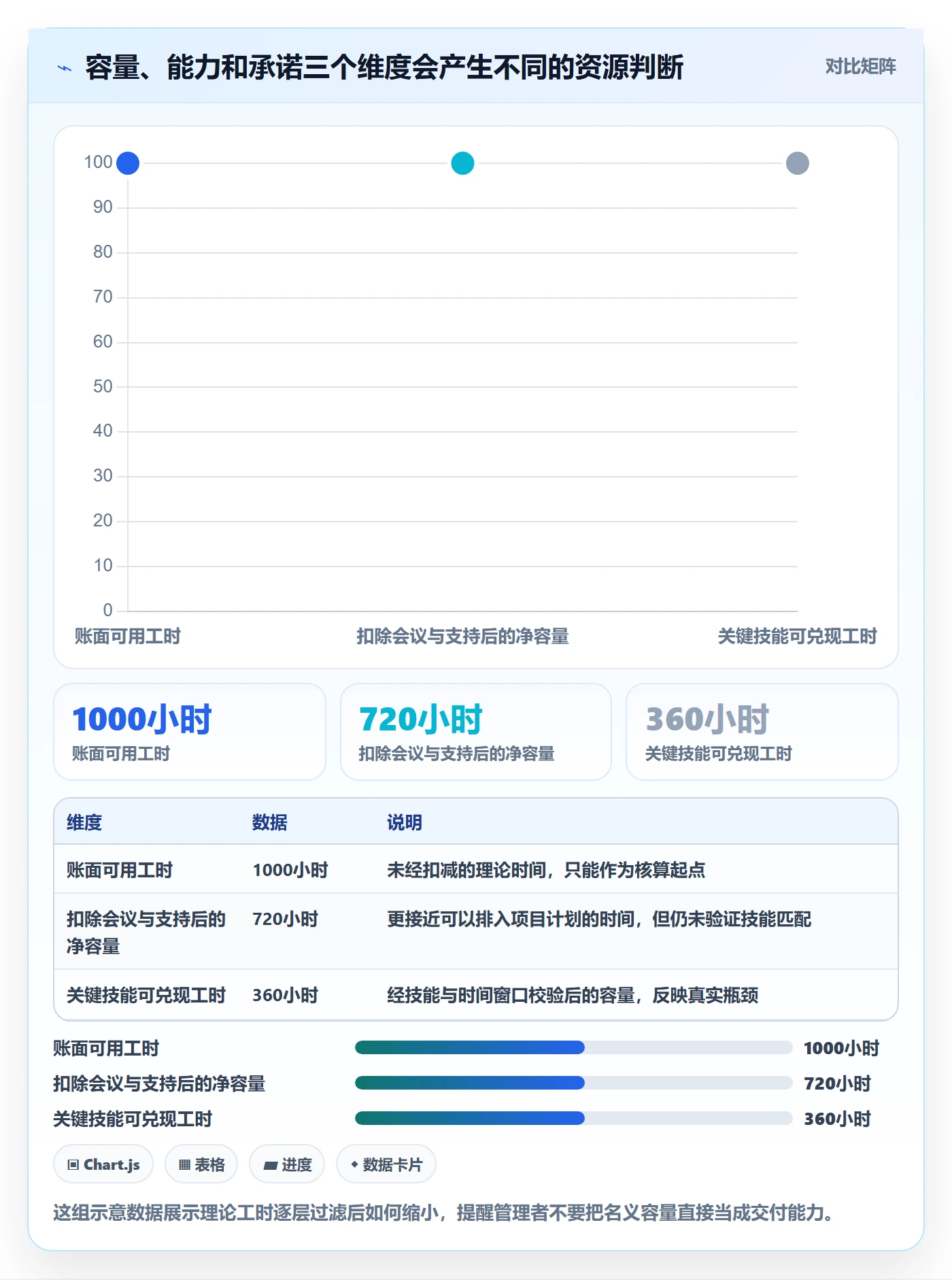Open the 1000小时 data card
The height and width of the screenshot is (1280, 952).
[x=190, y=732]
